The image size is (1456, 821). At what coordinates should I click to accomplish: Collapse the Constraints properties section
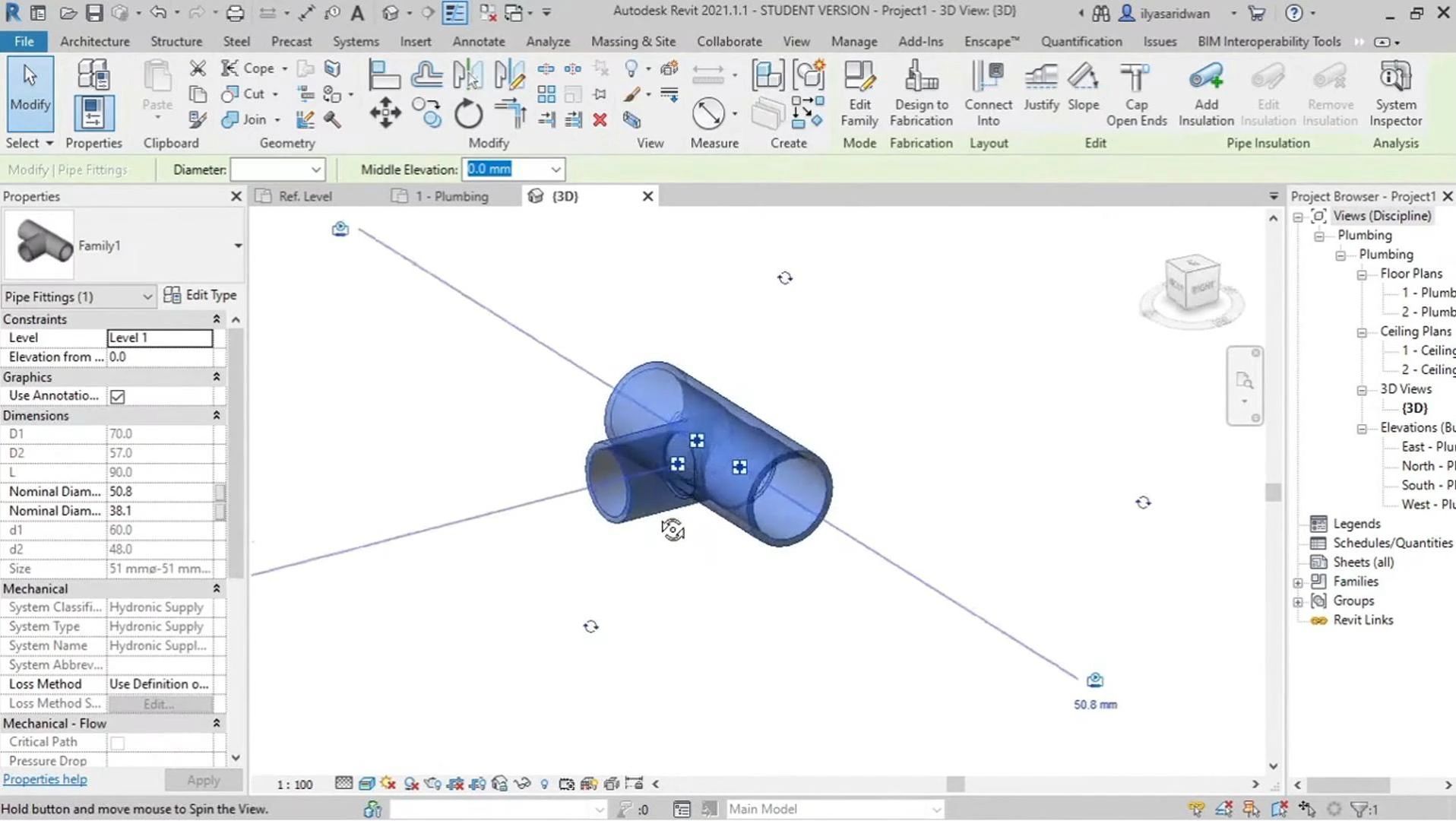(217, 319)
